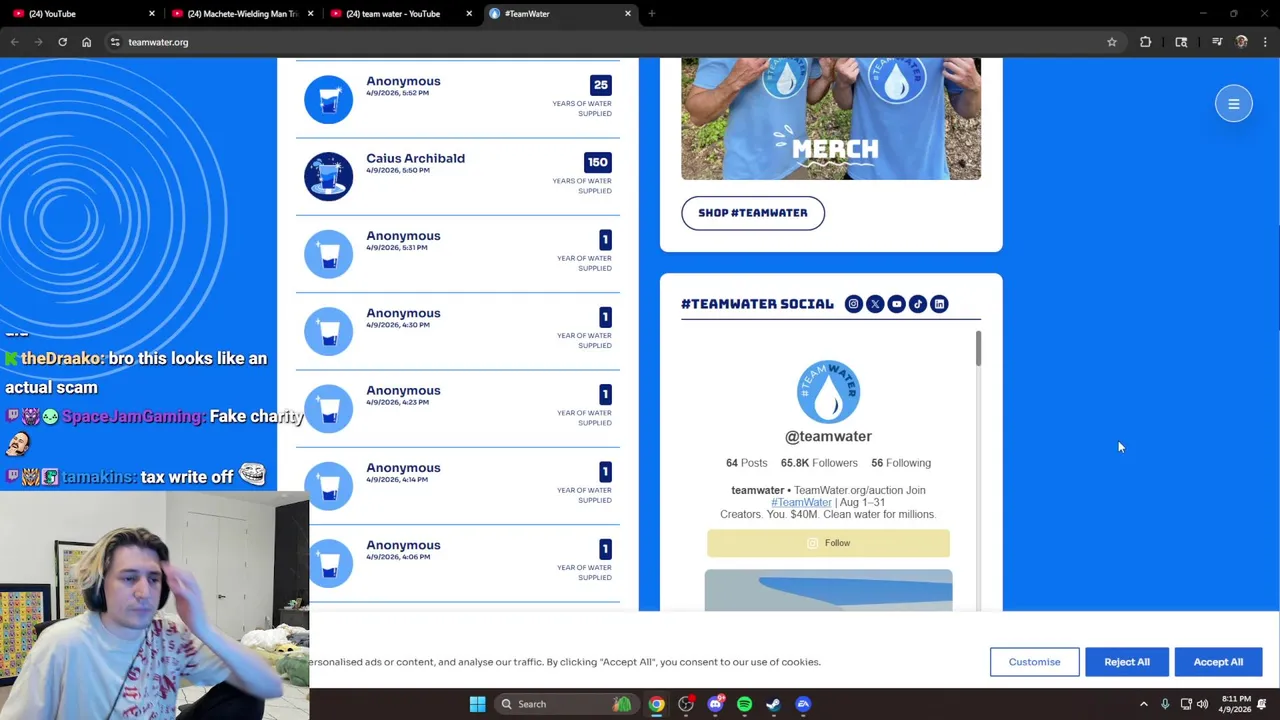
Task: Click the "65.8K Followers" count
Action: tap(819, 463)
